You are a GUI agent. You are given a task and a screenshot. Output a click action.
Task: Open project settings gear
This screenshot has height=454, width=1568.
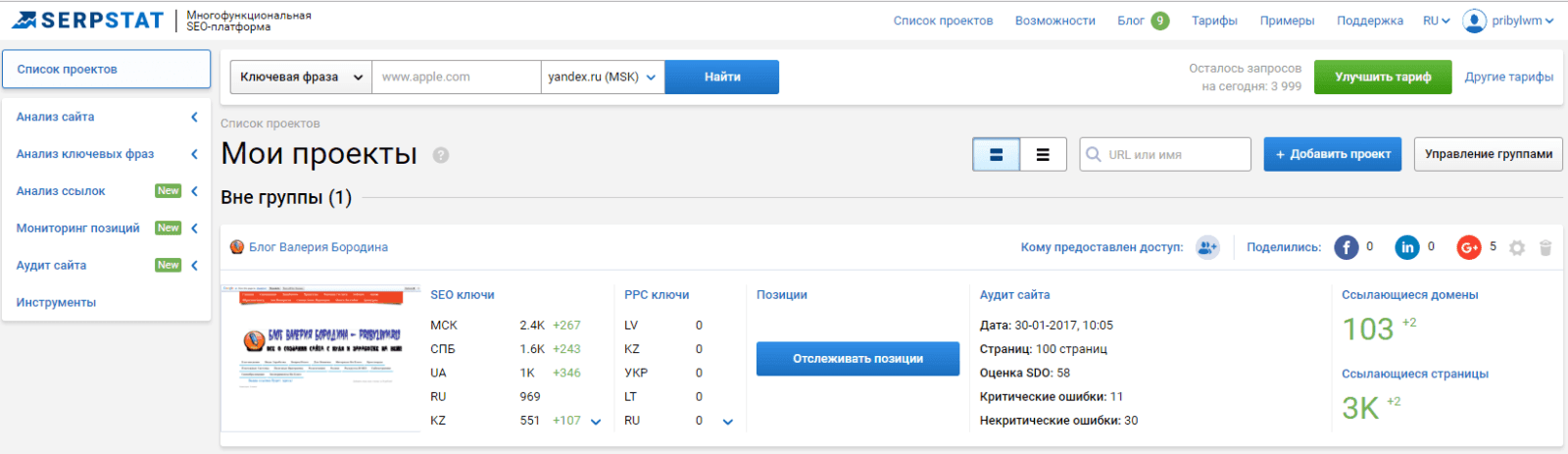[1517, 248]
